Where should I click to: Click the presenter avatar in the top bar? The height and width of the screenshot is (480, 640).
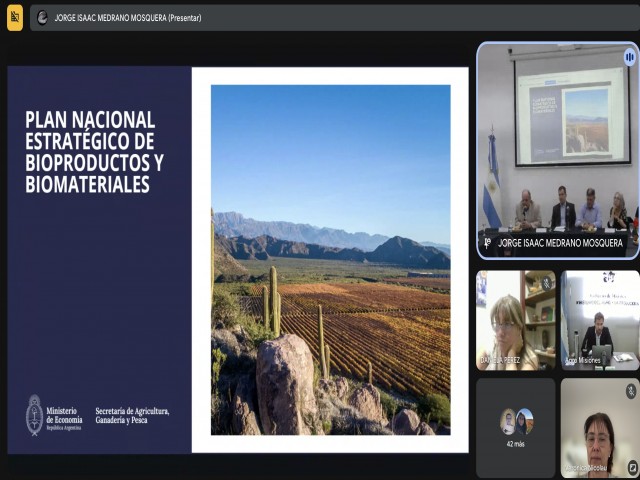42,17
